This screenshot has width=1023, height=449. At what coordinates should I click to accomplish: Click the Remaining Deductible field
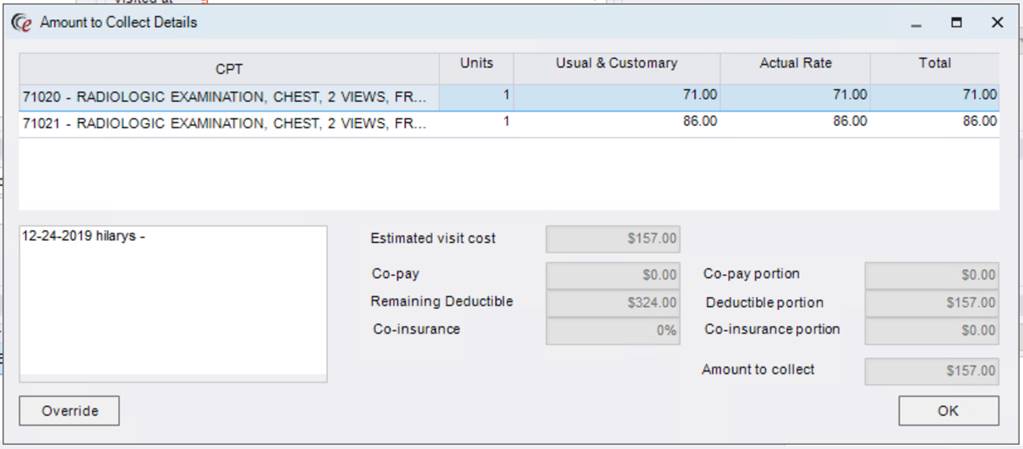point(613,302)
